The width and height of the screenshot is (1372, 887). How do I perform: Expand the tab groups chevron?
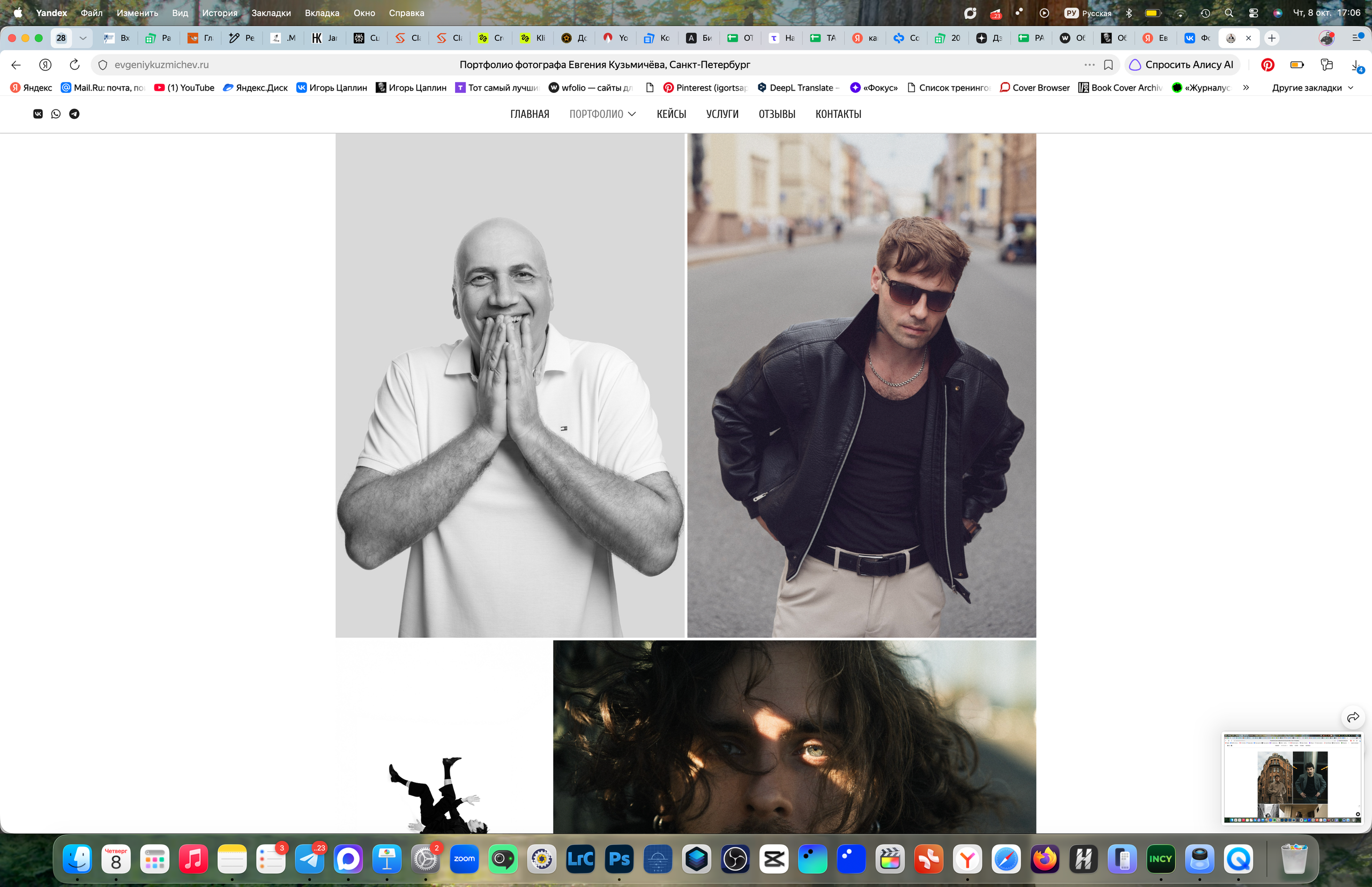pos(83,38)
